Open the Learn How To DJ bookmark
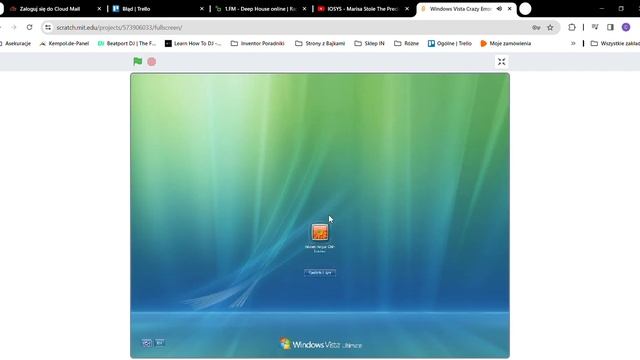 [x=193, y=43]
